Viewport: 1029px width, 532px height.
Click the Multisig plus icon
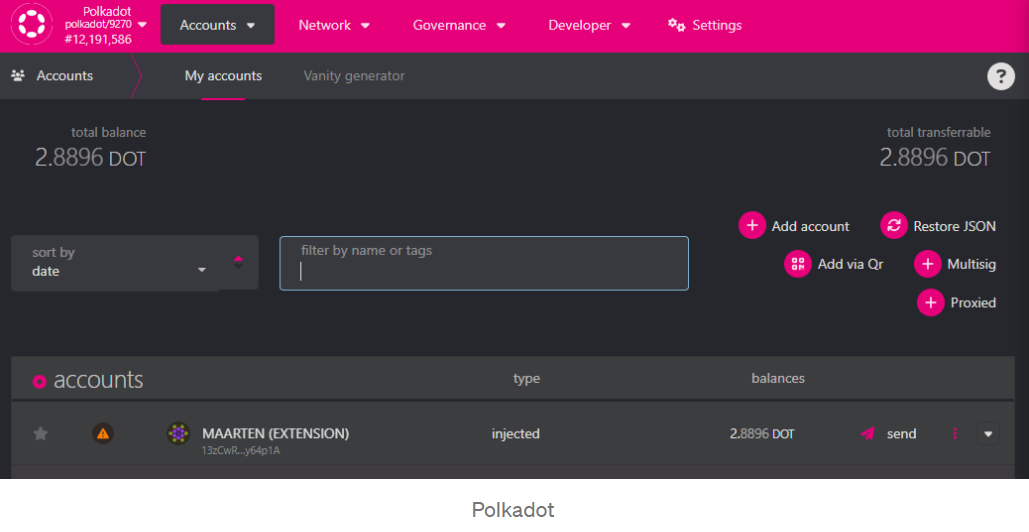[x=928, y=264]
